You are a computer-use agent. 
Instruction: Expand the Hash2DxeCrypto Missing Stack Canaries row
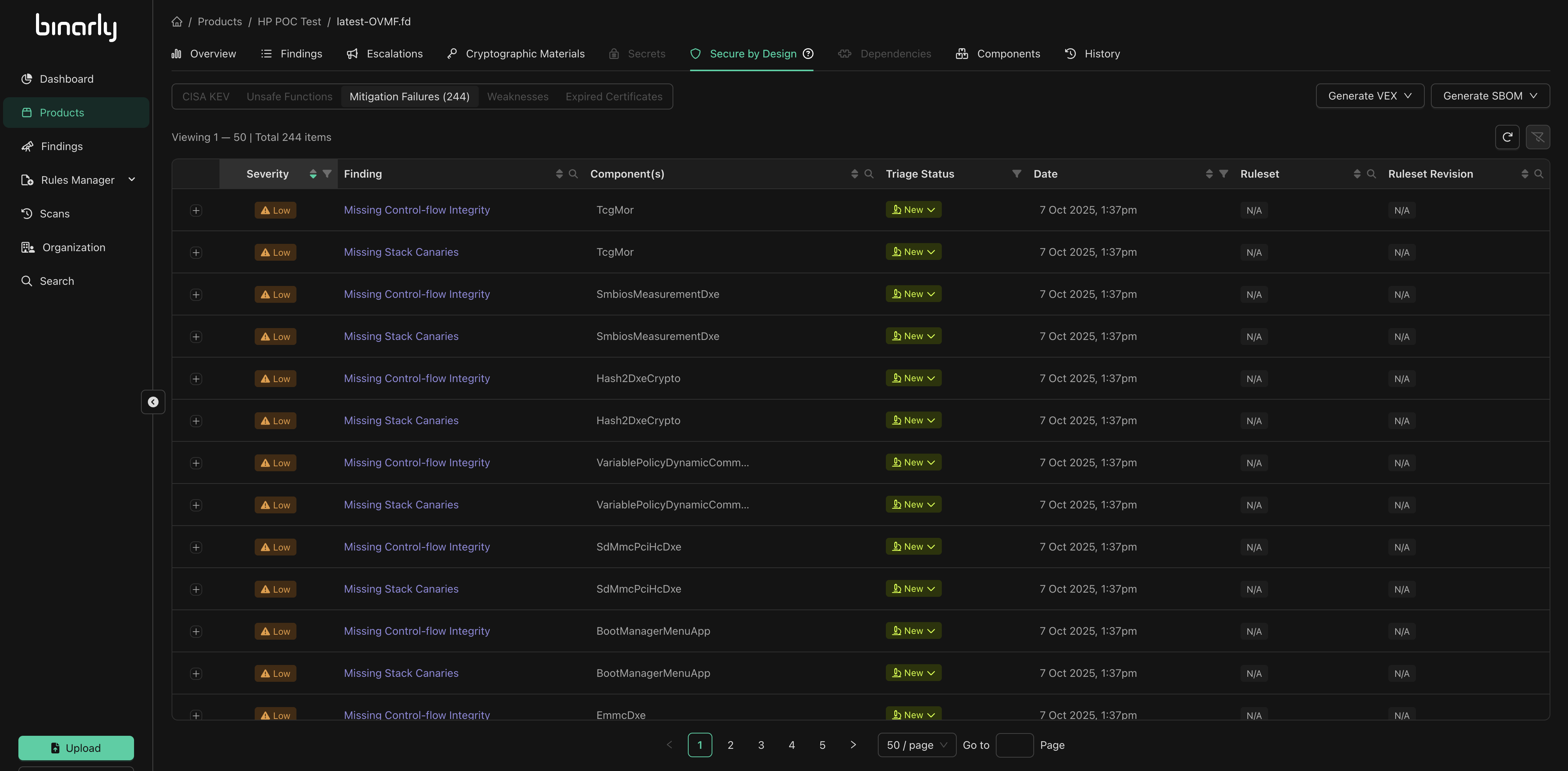click(x=196, y=421)
